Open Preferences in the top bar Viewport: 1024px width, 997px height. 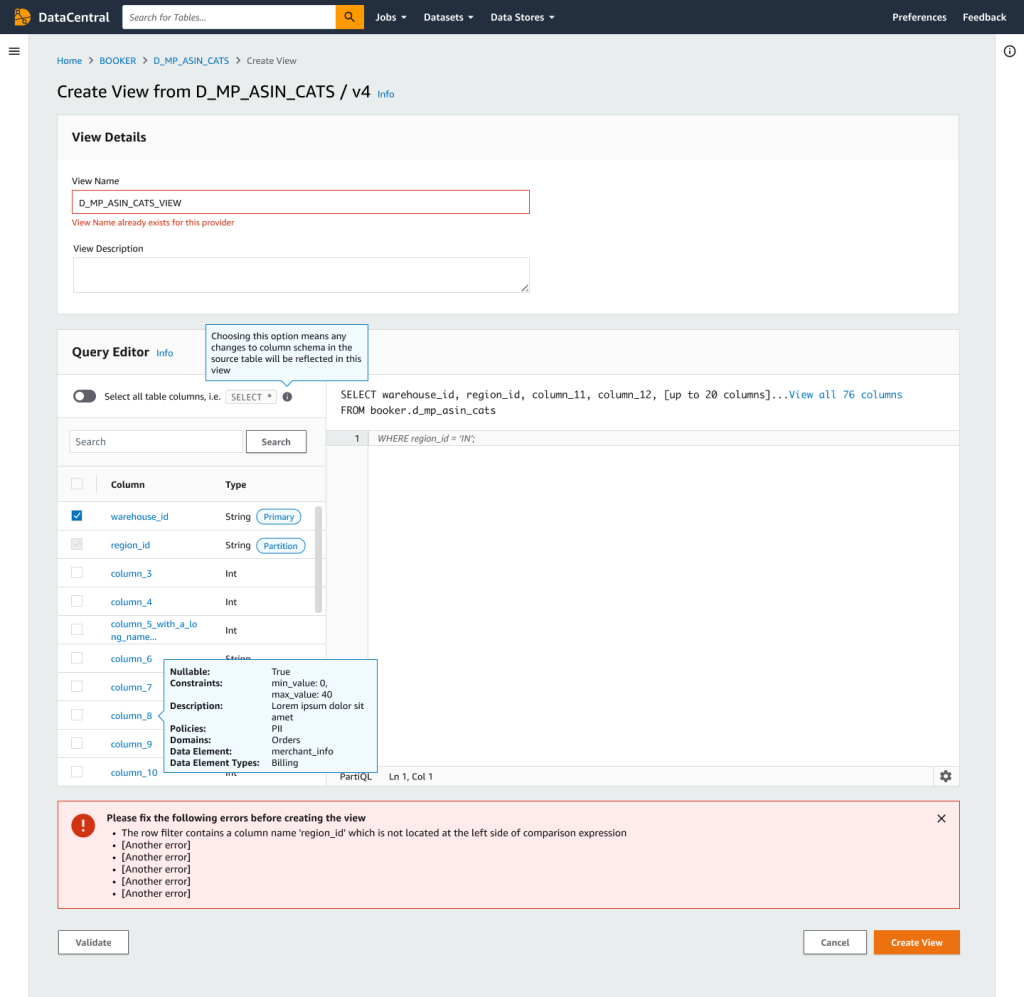(919, 18)
